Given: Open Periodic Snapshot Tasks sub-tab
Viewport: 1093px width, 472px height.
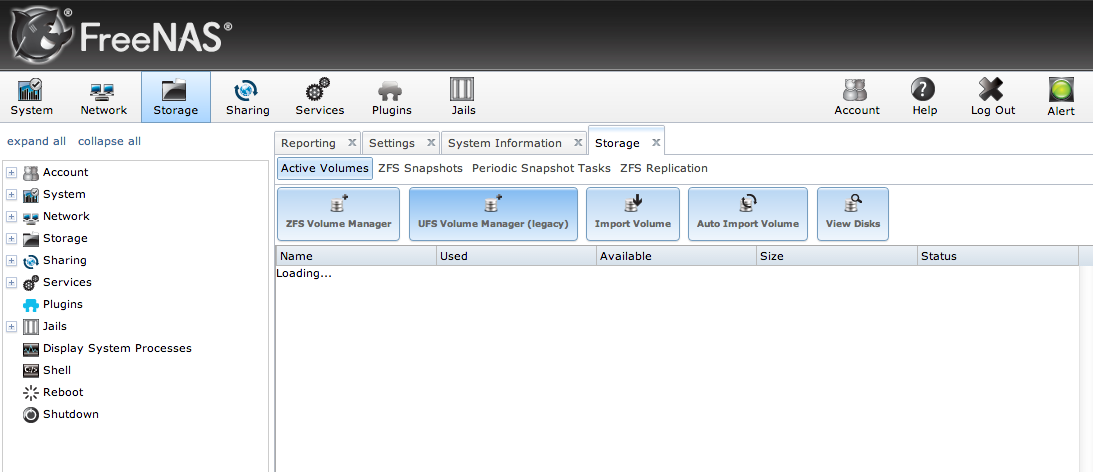Looking at the screenshot, I should click(541, 168).
